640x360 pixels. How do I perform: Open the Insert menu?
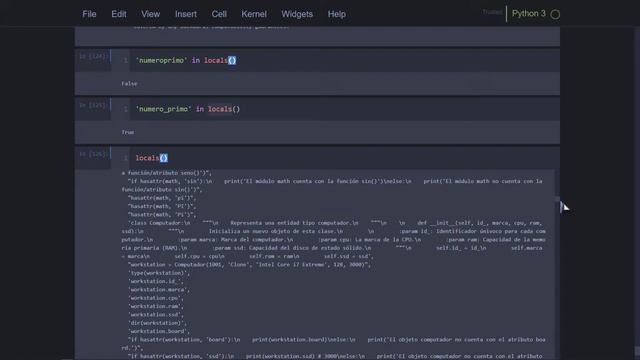coord(186,14)
